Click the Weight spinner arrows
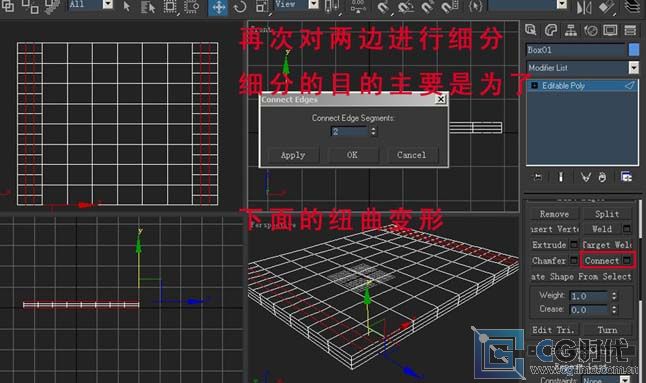This screenshot has height=383, width=646. [x=614, y=296]
